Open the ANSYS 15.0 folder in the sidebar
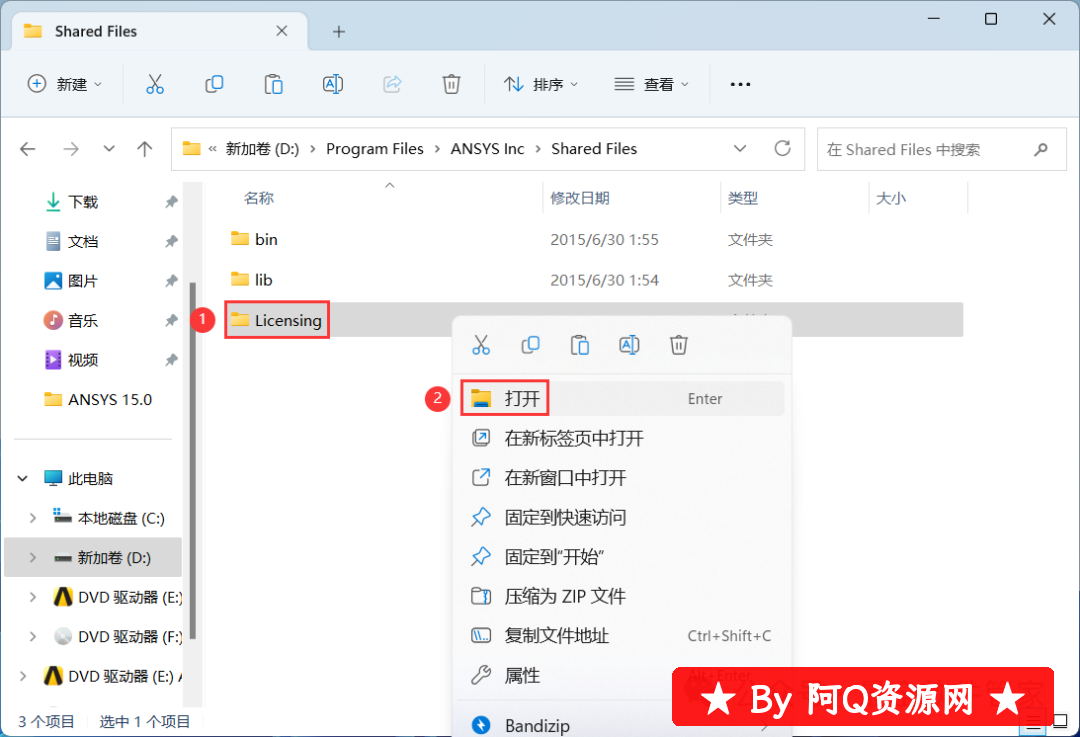The image size is (1080, 737). (109, 399)
